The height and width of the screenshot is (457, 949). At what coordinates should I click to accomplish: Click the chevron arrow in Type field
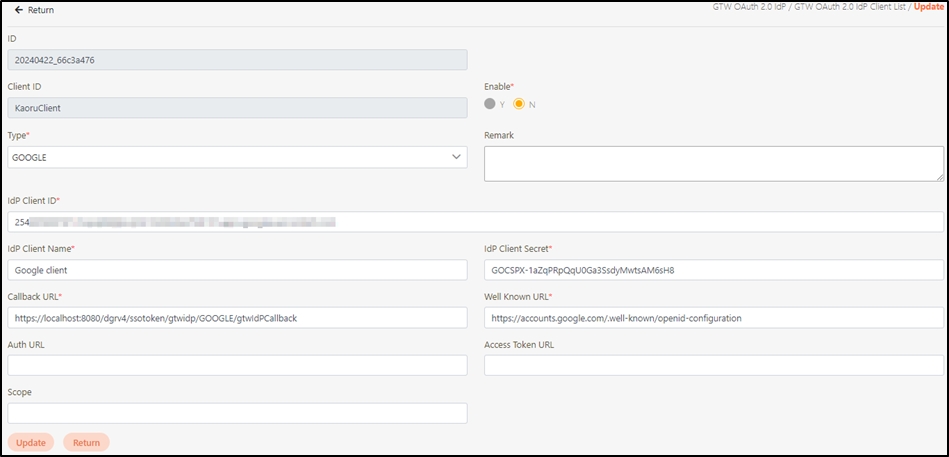456,157
